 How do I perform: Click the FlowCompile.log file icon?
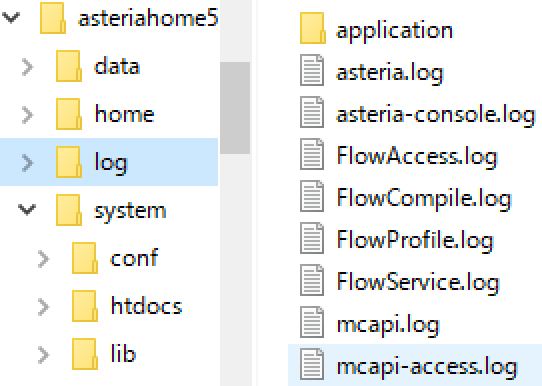[312, 196]
